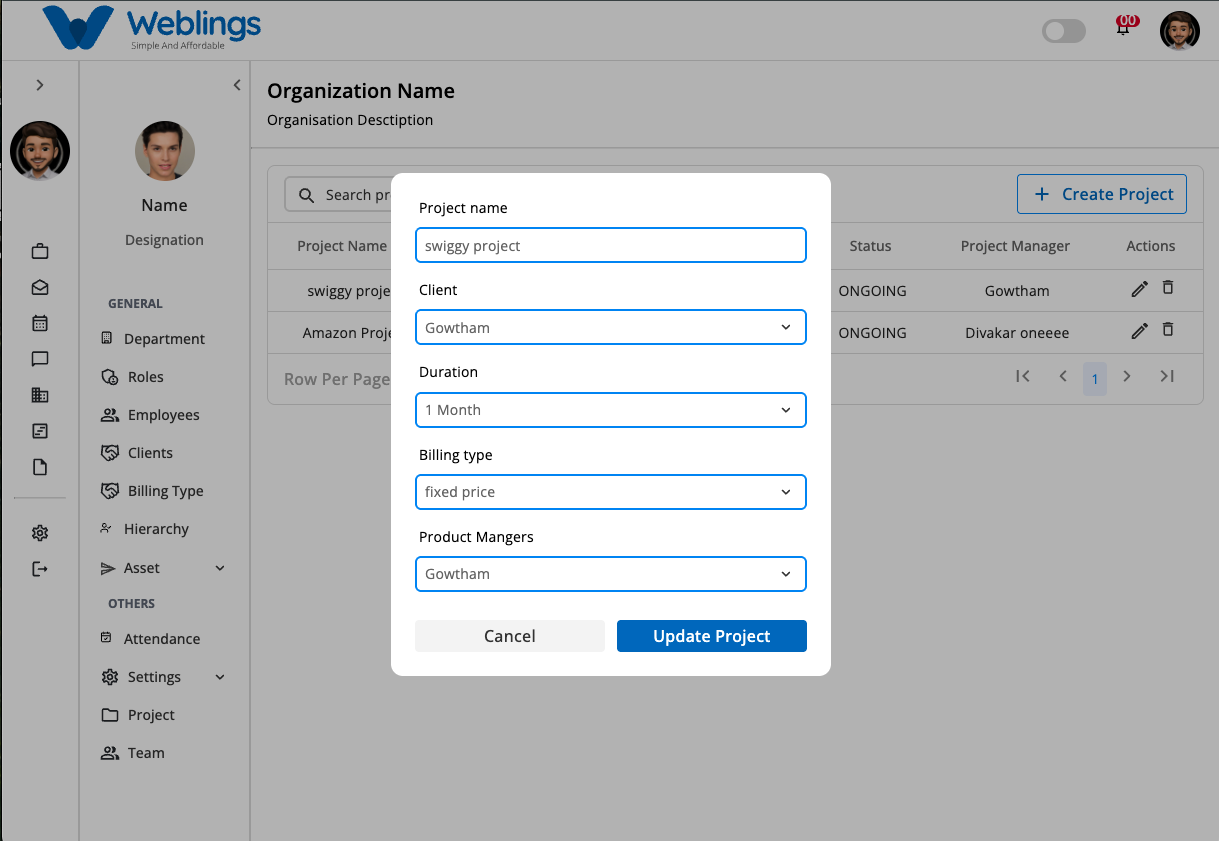Open the Billing type dropdown

point(611,492)
